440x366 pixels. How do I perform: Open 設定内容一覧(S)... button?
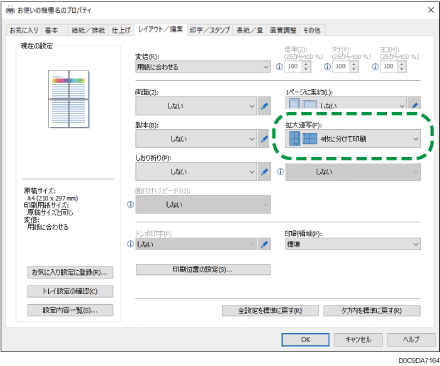(70, 310)
